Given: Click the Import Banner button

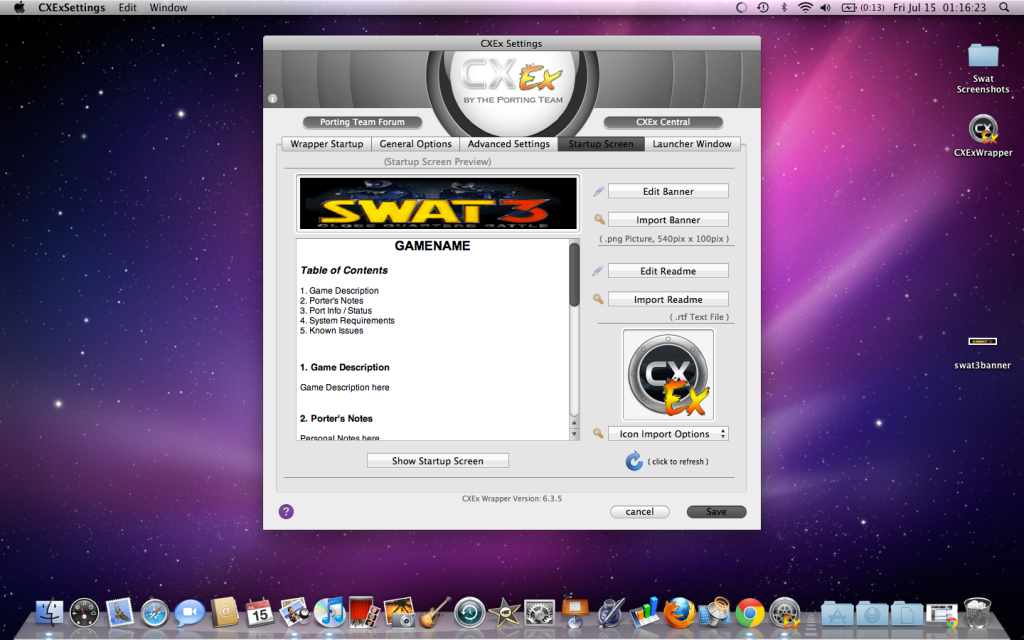Looking at the screenshot, I should click(x=668, y=220).
